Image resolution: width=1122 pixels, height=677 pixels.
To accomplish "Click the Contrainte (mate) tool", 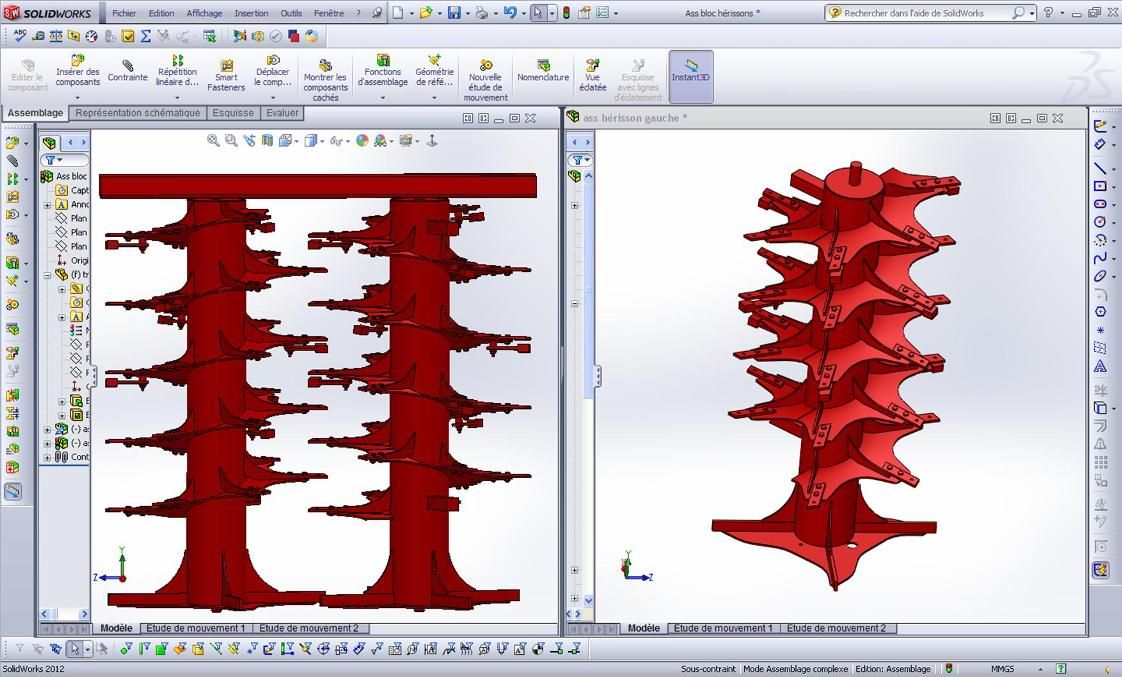I will 127,70.
